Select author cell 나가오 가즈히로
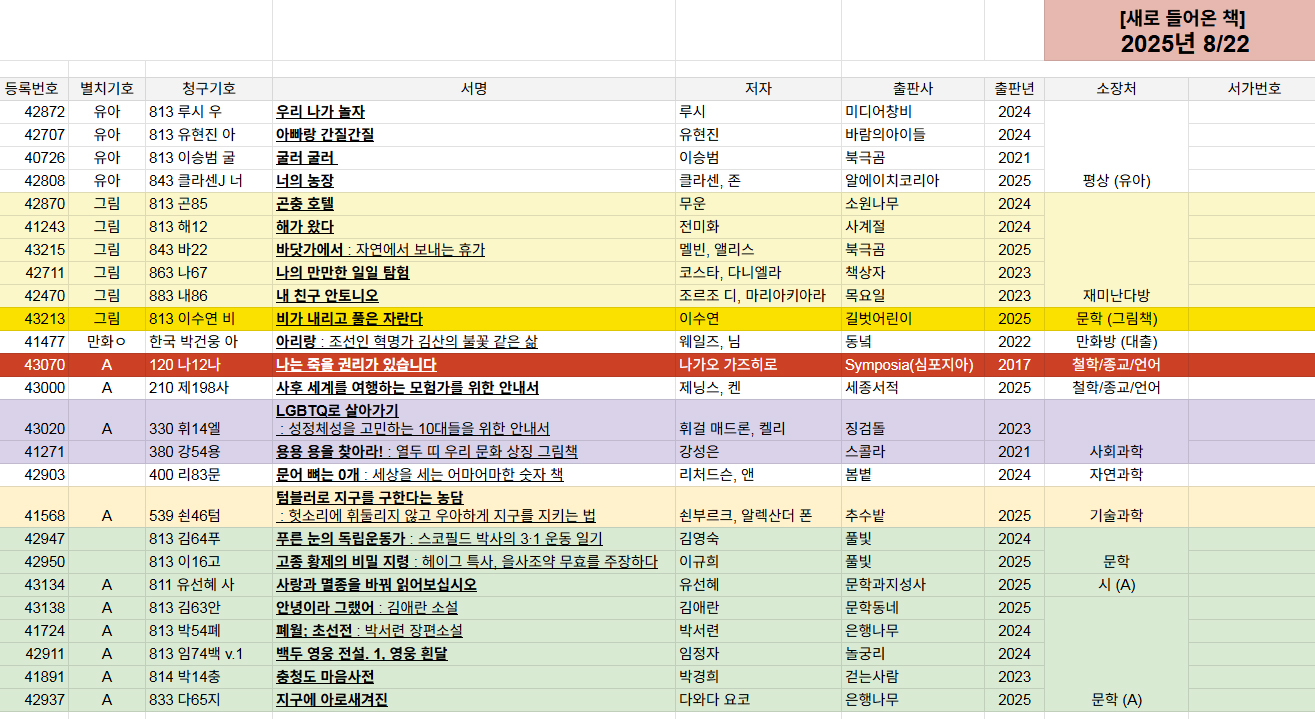1315x719 pixels. (x=758, y=365)
